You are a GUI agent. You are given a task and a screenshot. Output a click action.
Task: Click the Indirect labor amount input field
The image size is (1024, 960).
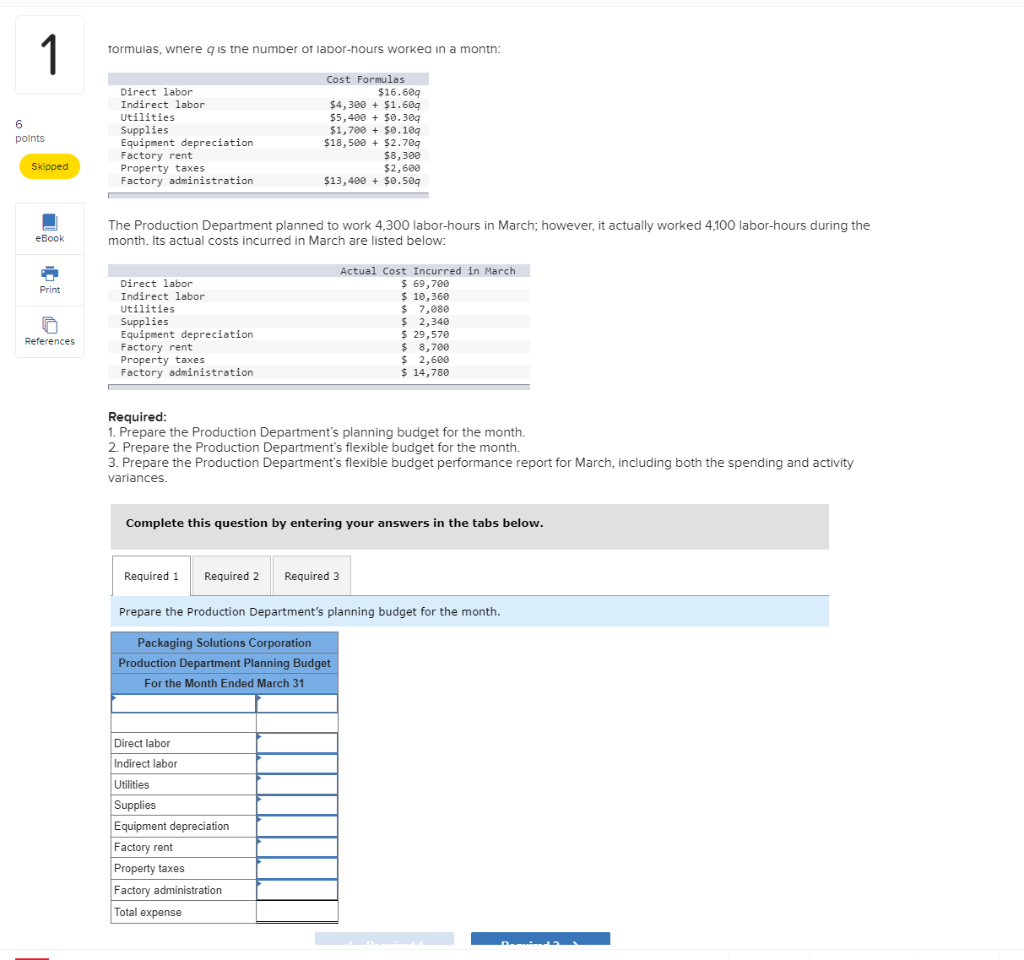297,763
